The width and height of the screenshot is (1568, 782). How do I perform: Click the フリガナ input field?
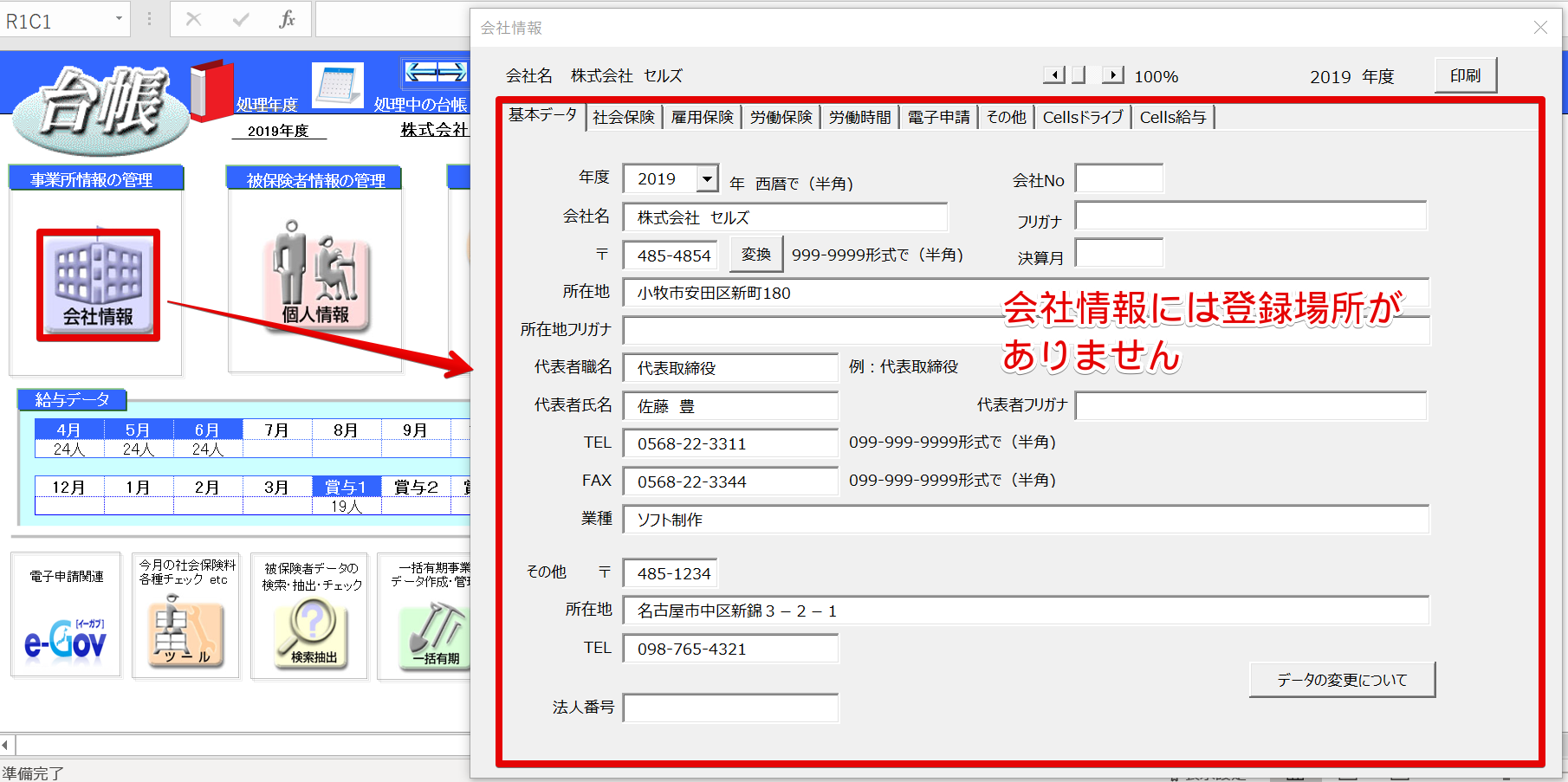(x=1251, y=217)
